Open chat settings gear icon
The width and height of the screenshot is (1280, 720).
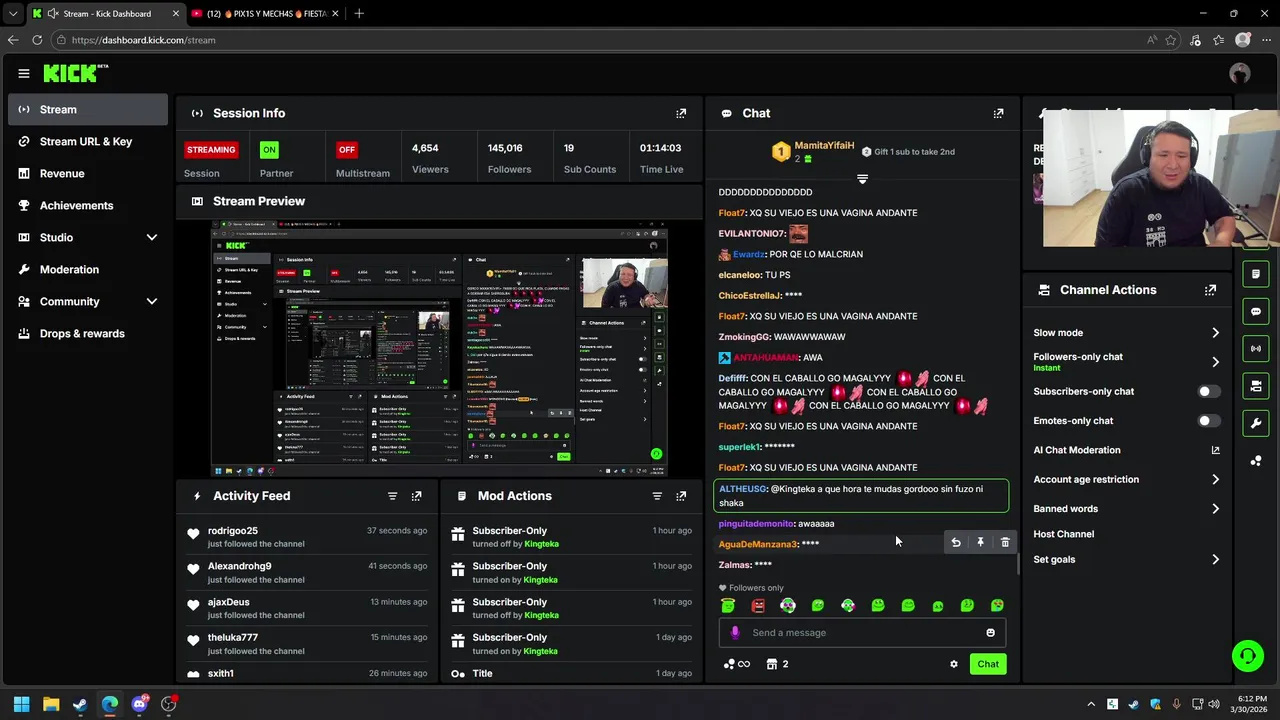(x=953, y=664)
